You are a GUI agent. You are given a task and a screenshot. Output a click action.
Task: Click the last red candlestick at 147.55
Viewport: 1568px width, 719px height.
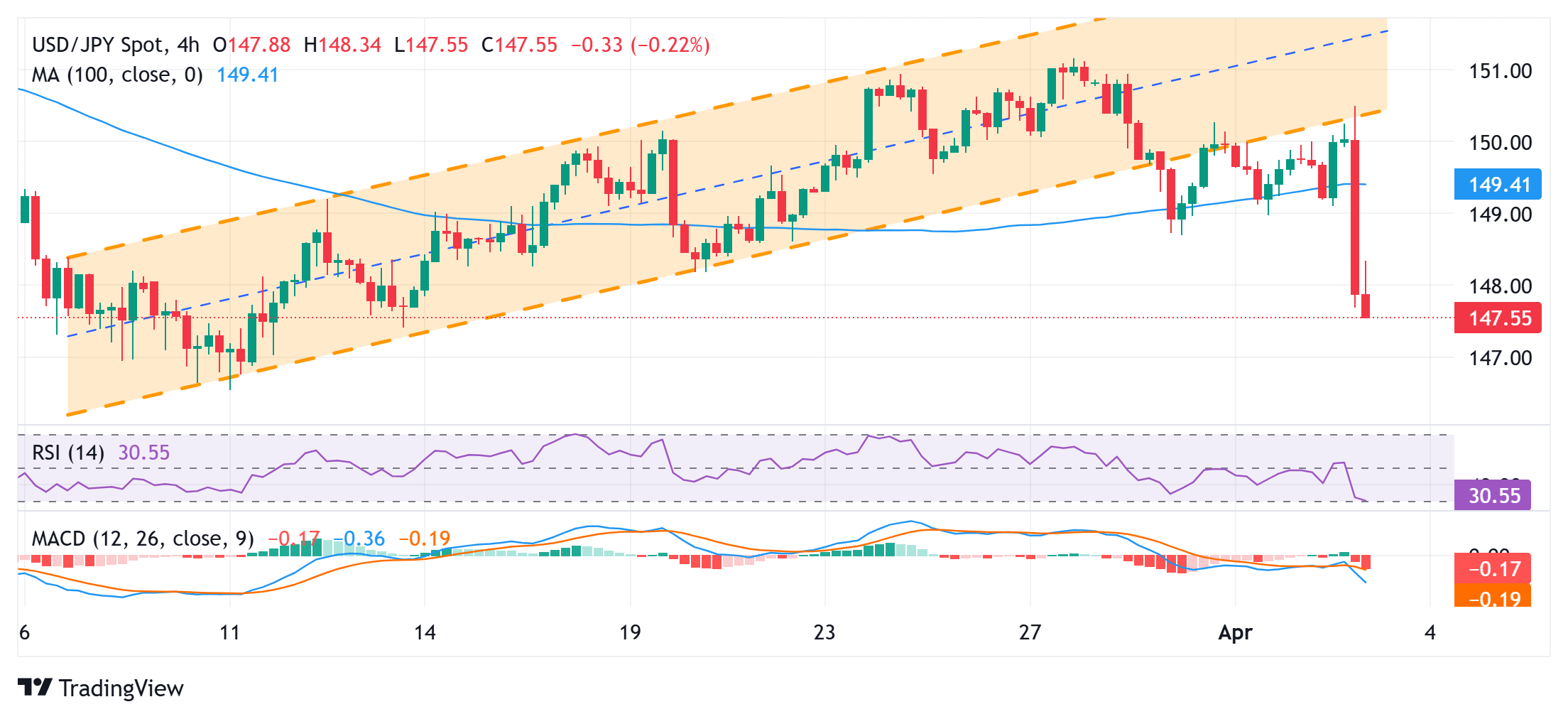[1366, 306]
